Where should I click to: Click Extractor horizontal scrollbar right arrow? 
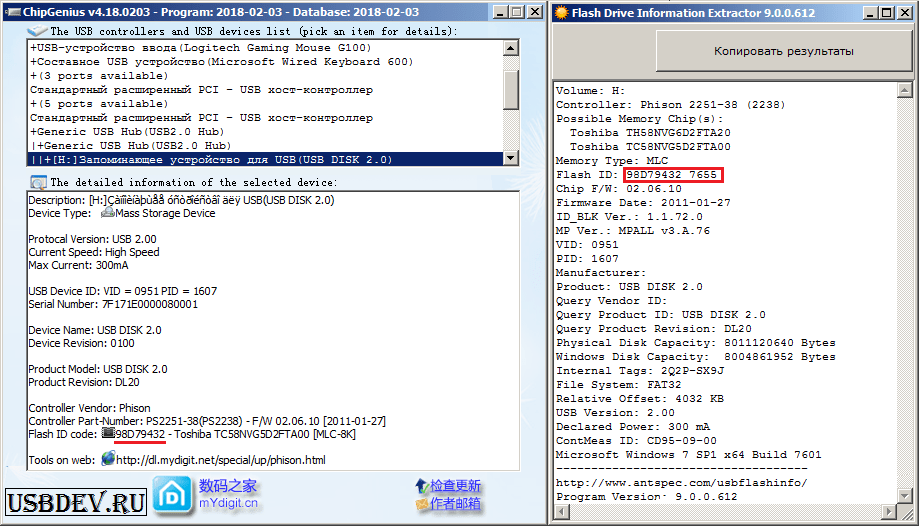[890, 512]
